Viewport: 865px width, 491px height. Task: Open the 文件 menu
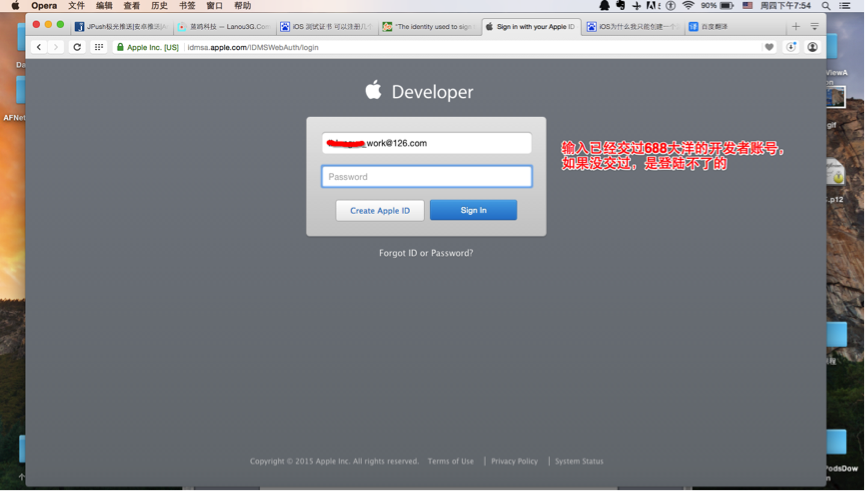pyautogui.click(x=77, y=6)
